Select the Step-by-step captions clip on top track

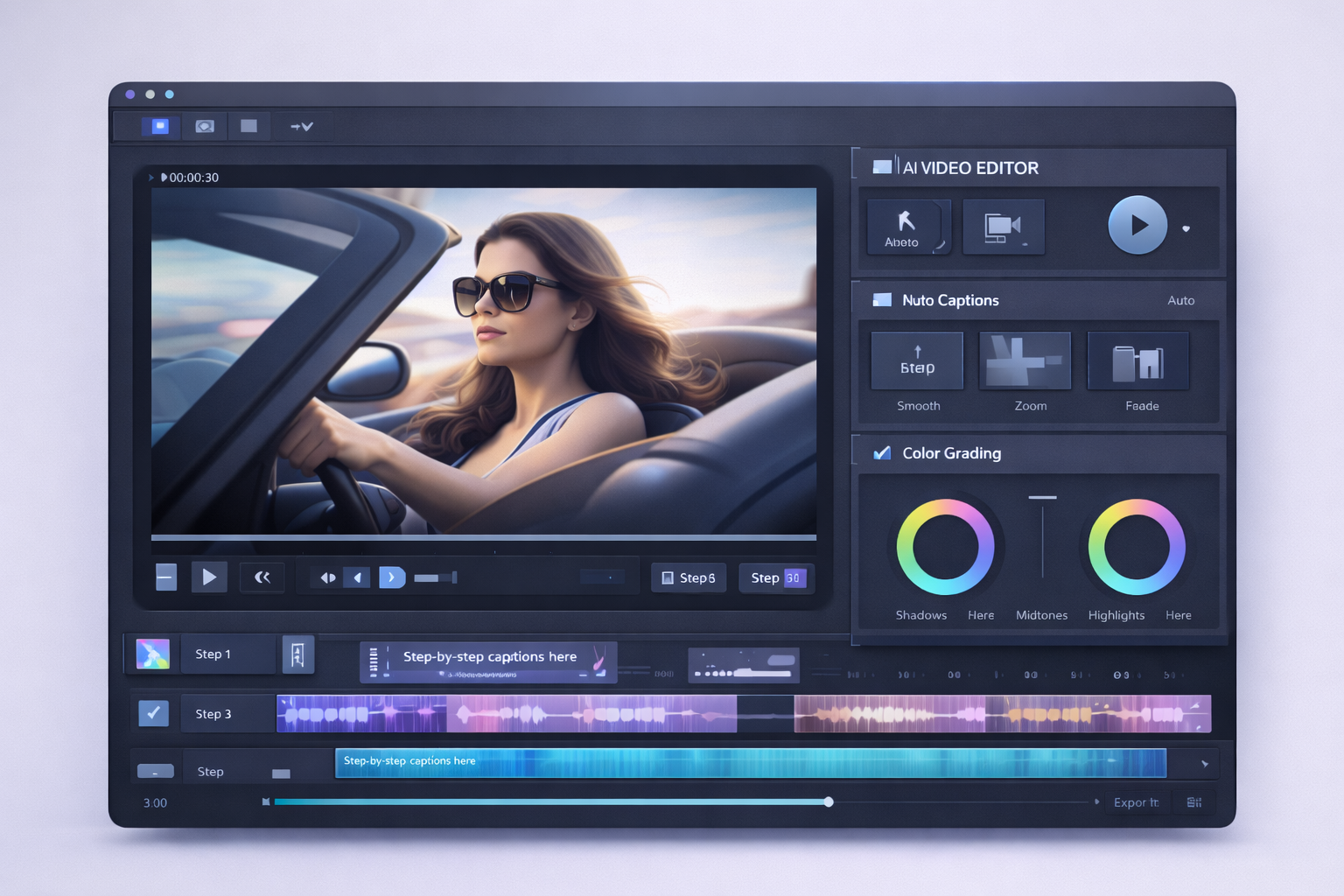click(488, 662)
